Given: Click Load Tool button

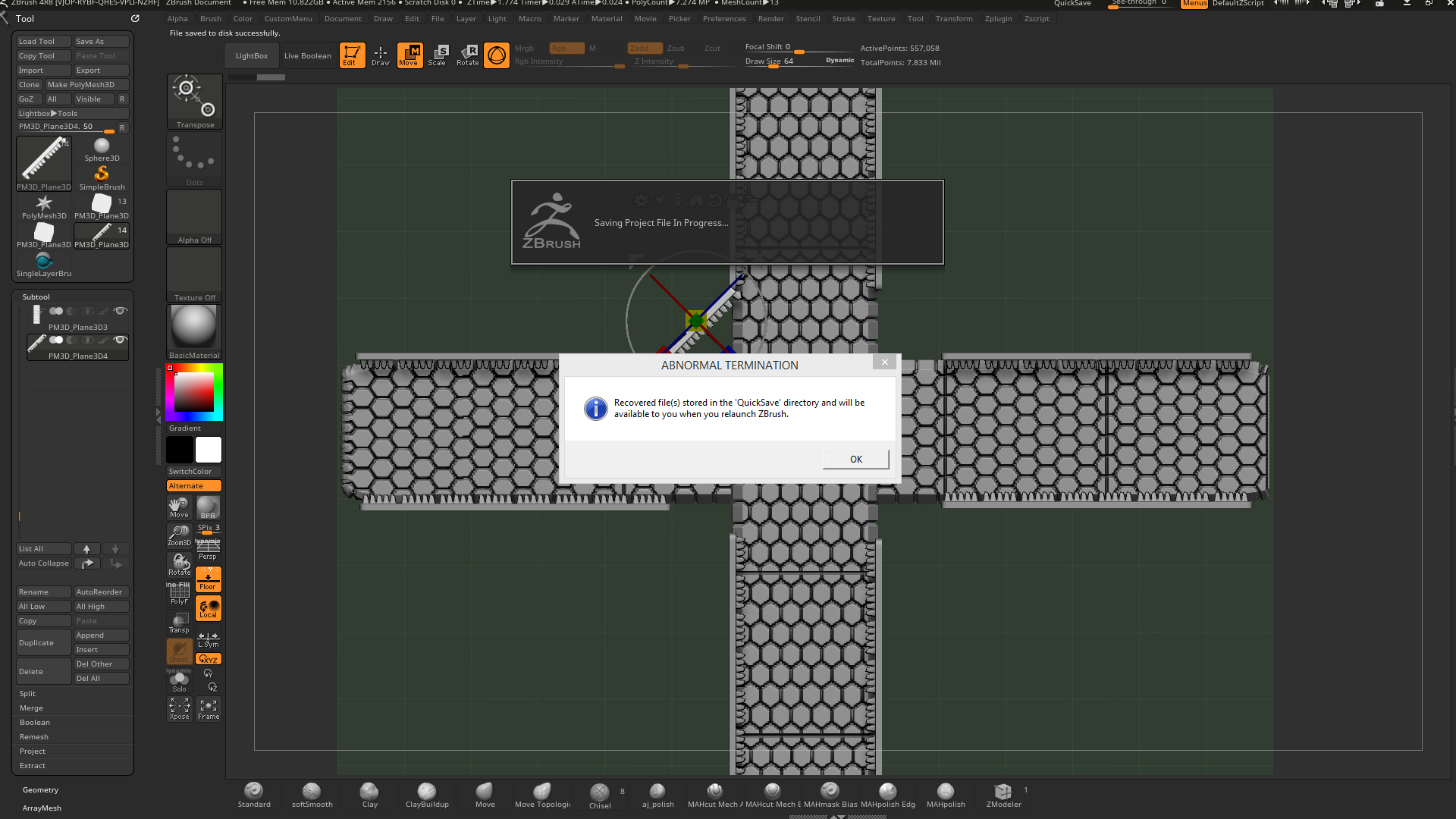Looking at the screenshot, I should pos(44,41).
